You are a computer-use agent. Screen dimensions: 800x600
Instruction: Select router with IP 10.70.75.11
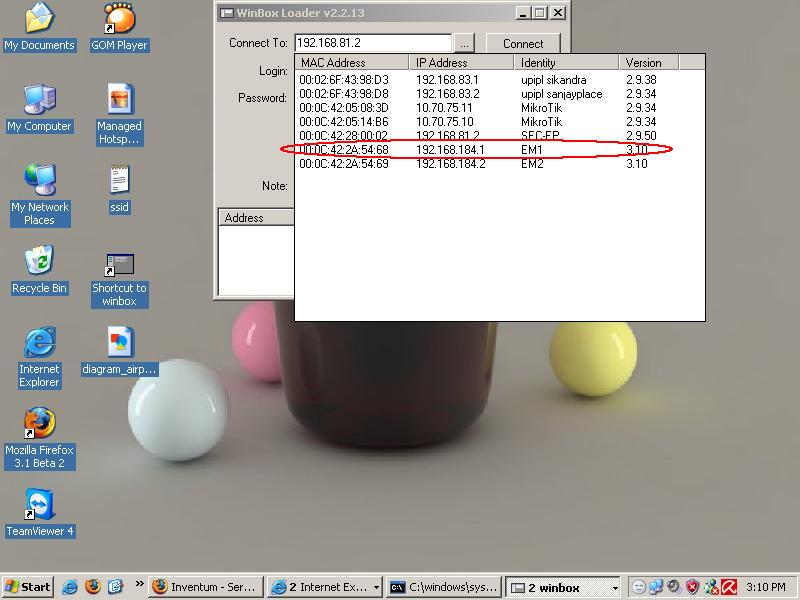point(500,108)
